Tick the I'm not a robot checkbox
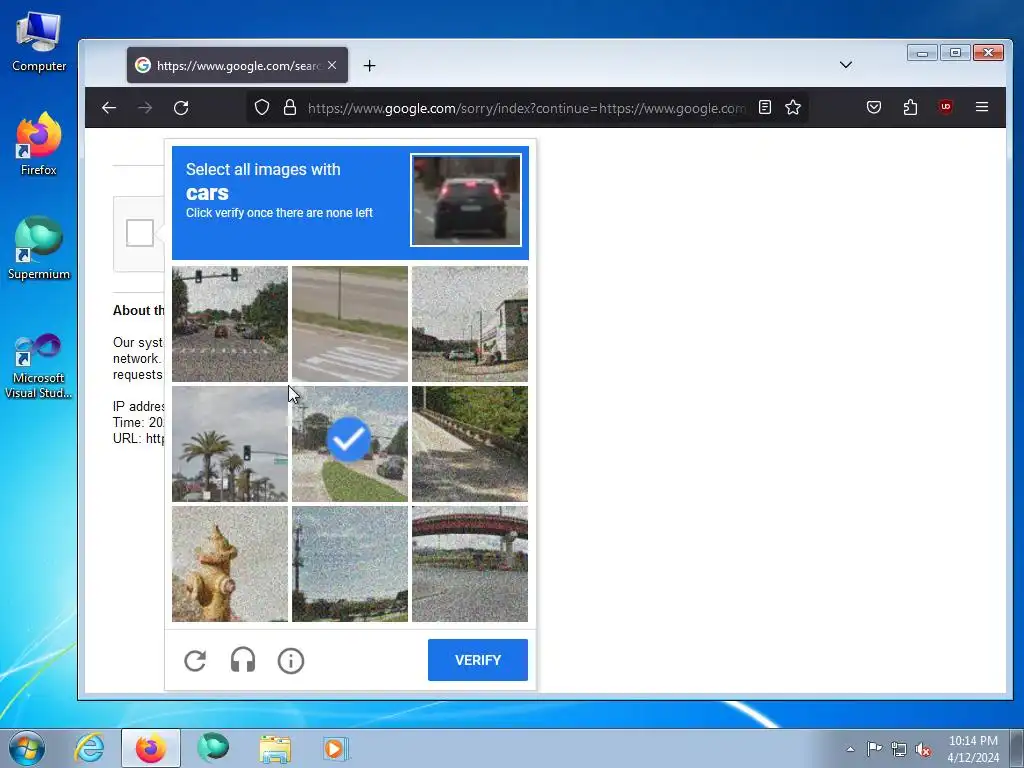 click(140, 233)
